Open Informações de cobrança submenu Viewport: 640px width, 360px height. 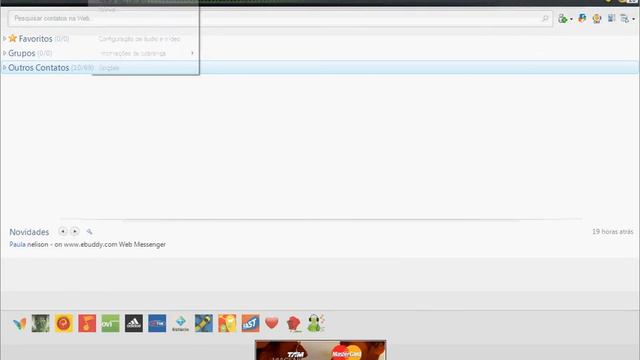coord(146,53)
